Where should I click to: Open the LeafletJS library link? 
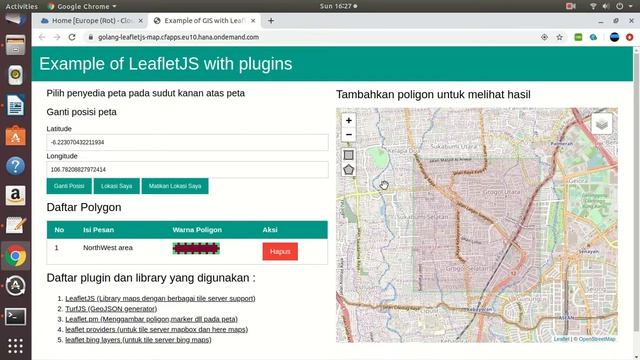click(160, 298)
